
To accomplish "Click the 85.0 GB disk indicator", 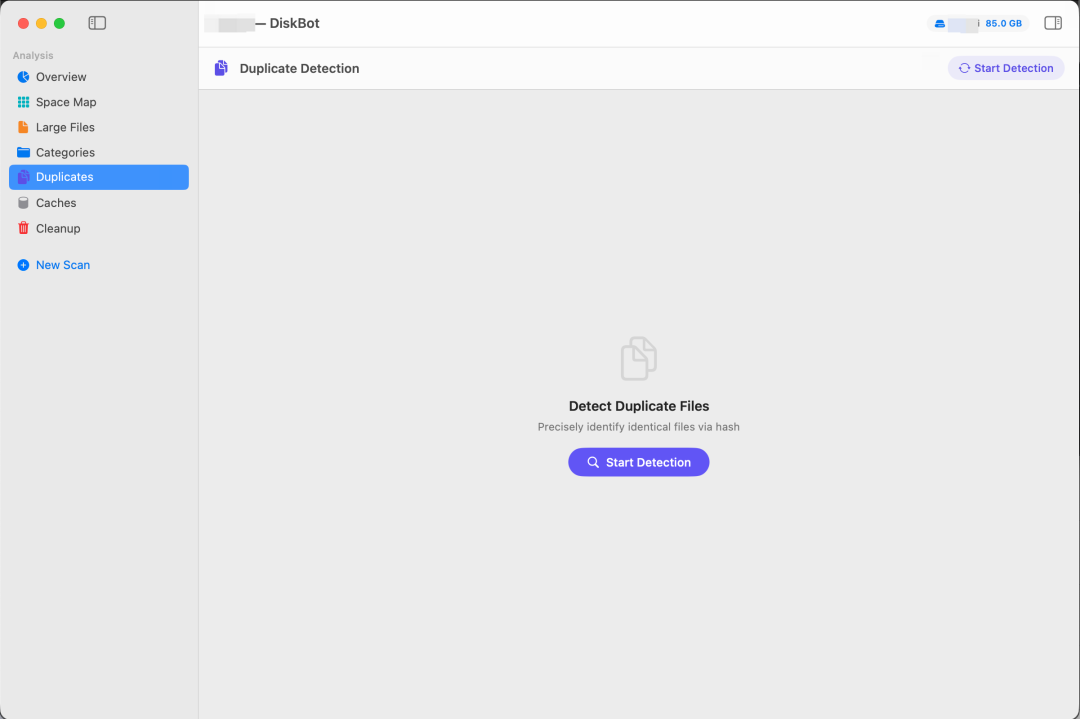I will pyautogui.click(x=977, y=23).
